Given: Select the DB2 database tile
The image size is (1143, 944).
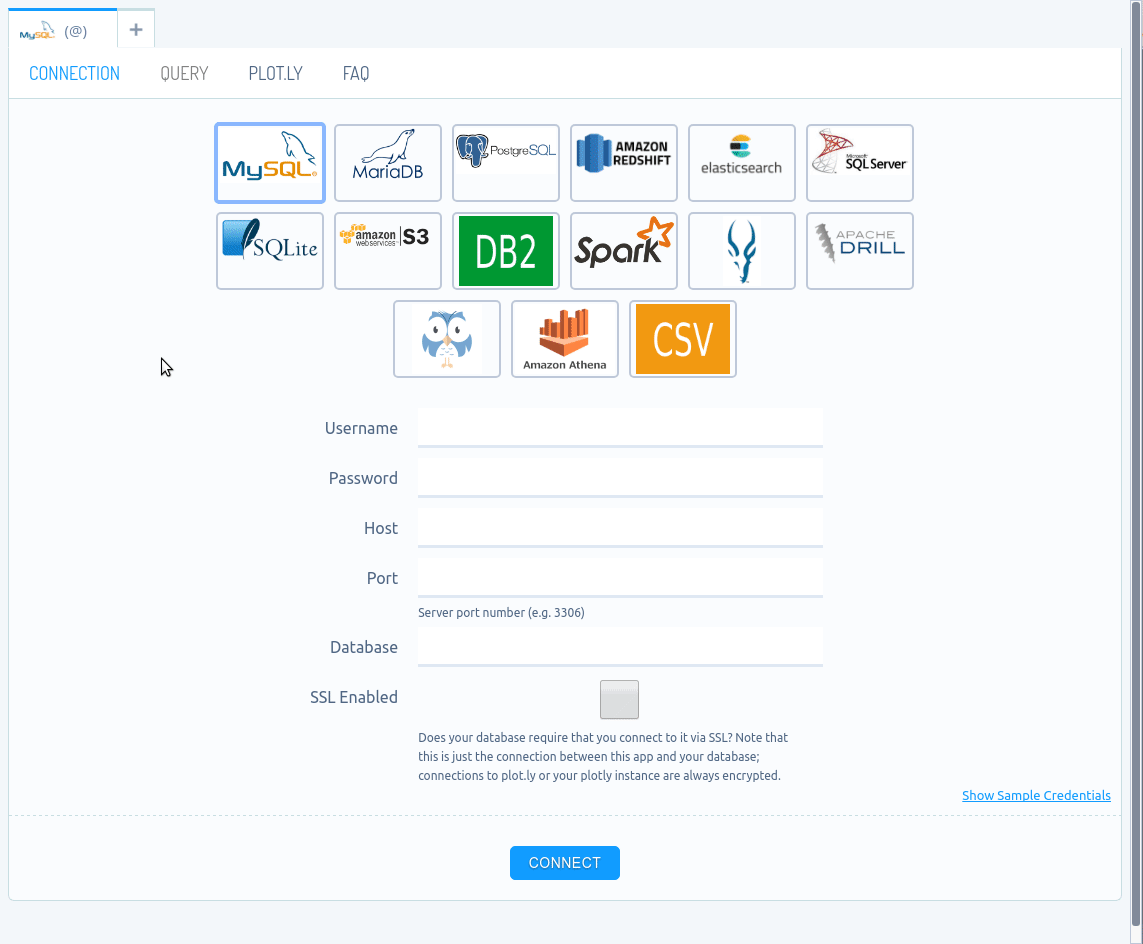Looking at the screenshot, I should [506, 251].
